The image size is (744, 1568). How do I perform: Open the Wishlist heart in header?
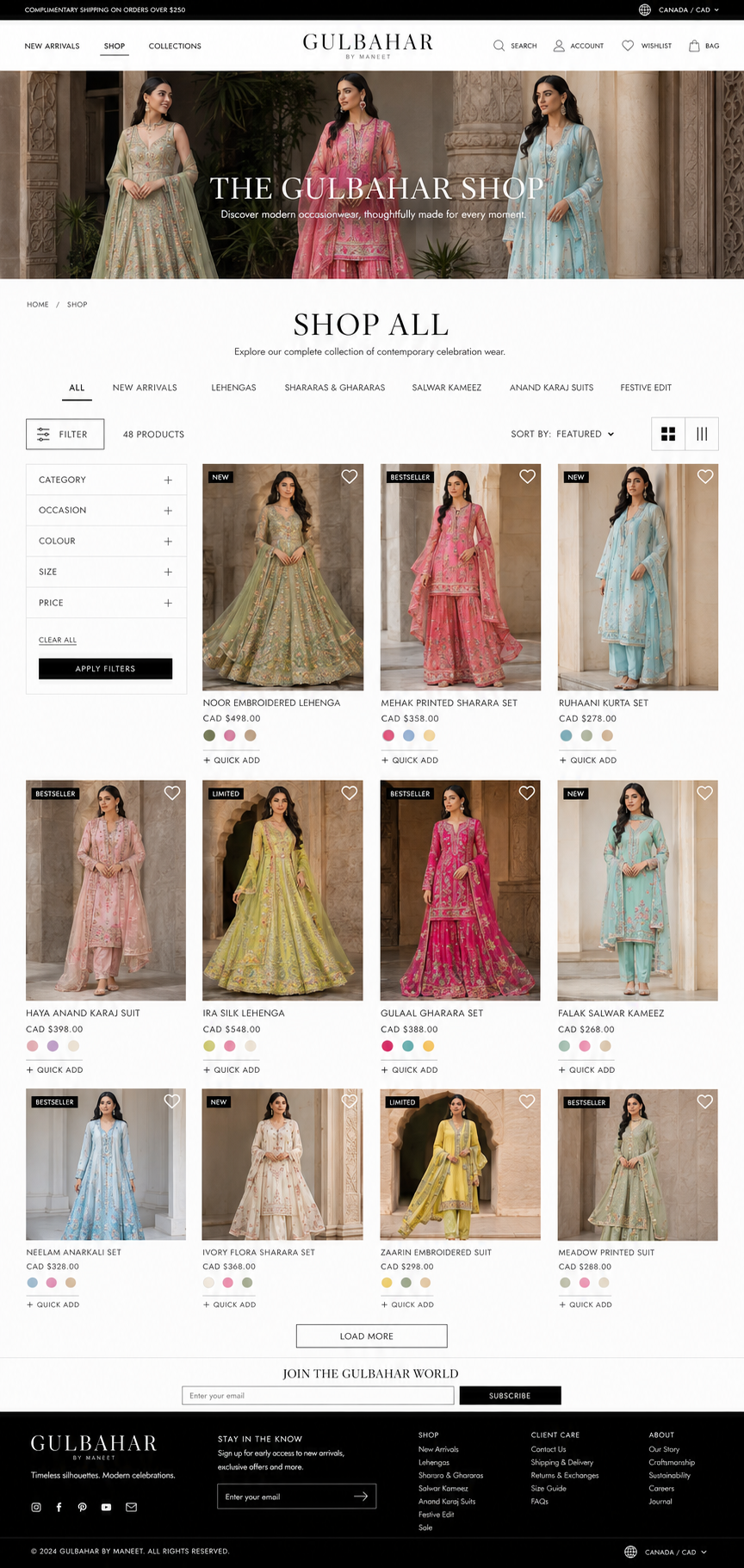[628, 46]
